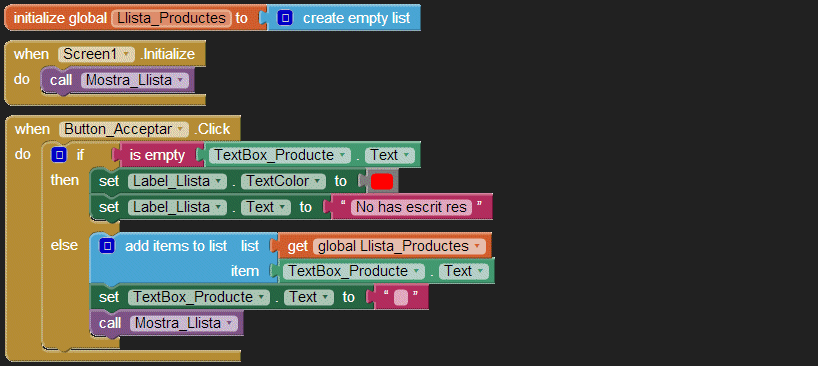
Task: Open Text property dropdown in is empty block
Action: 390,155
